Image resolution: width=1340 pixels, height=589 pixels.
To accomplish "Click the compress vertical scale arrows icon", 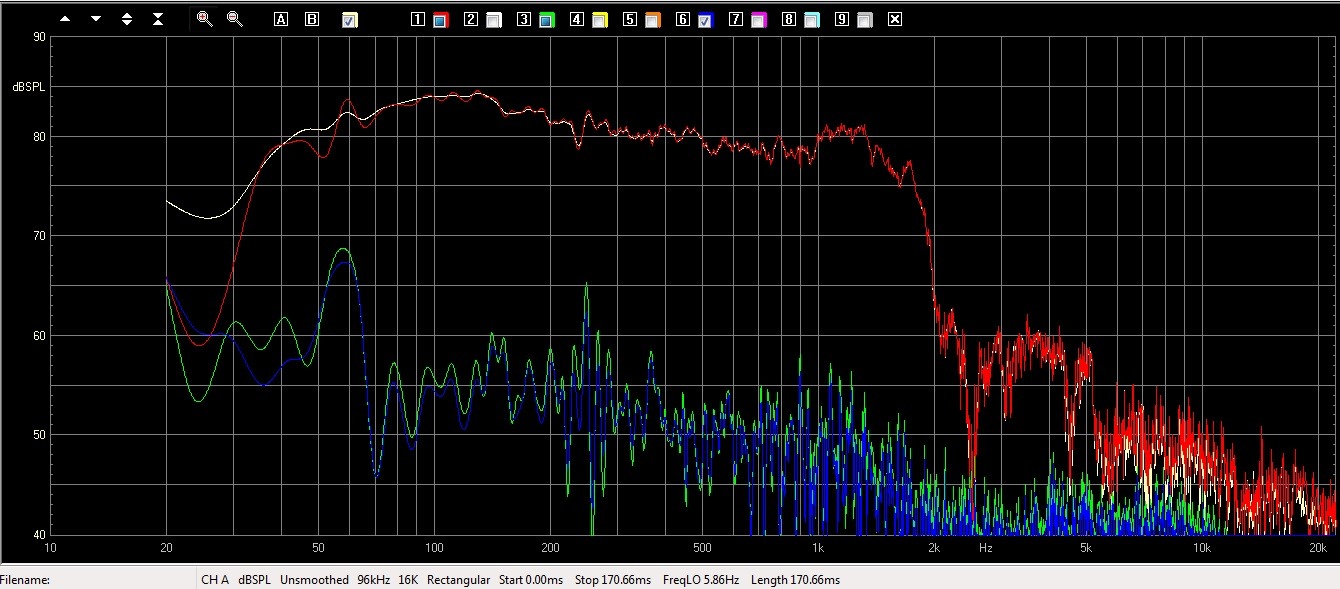I will [x=158, y=19].
